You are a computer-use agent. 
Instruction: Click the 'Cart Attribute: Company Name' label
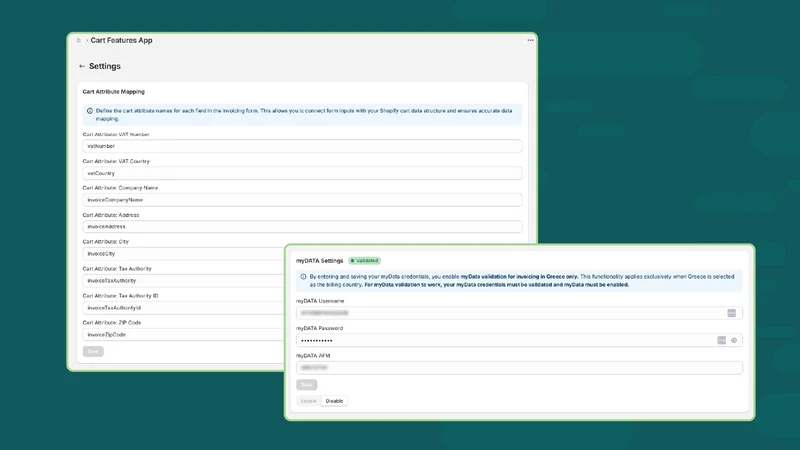[x=120, y=188]
